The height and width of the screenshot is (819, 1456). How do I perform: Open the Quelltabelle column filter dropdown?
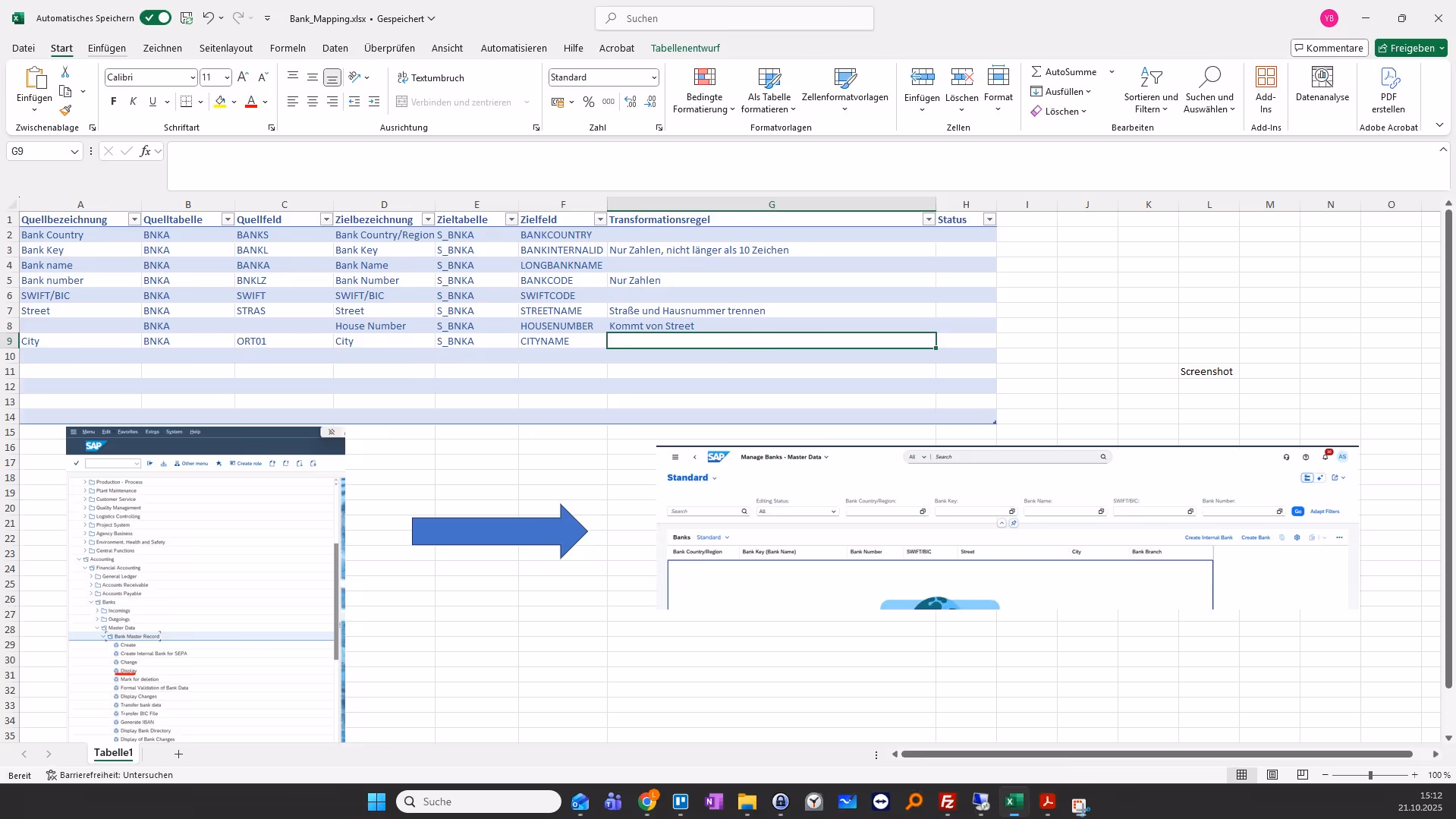[x=227, y=219]
